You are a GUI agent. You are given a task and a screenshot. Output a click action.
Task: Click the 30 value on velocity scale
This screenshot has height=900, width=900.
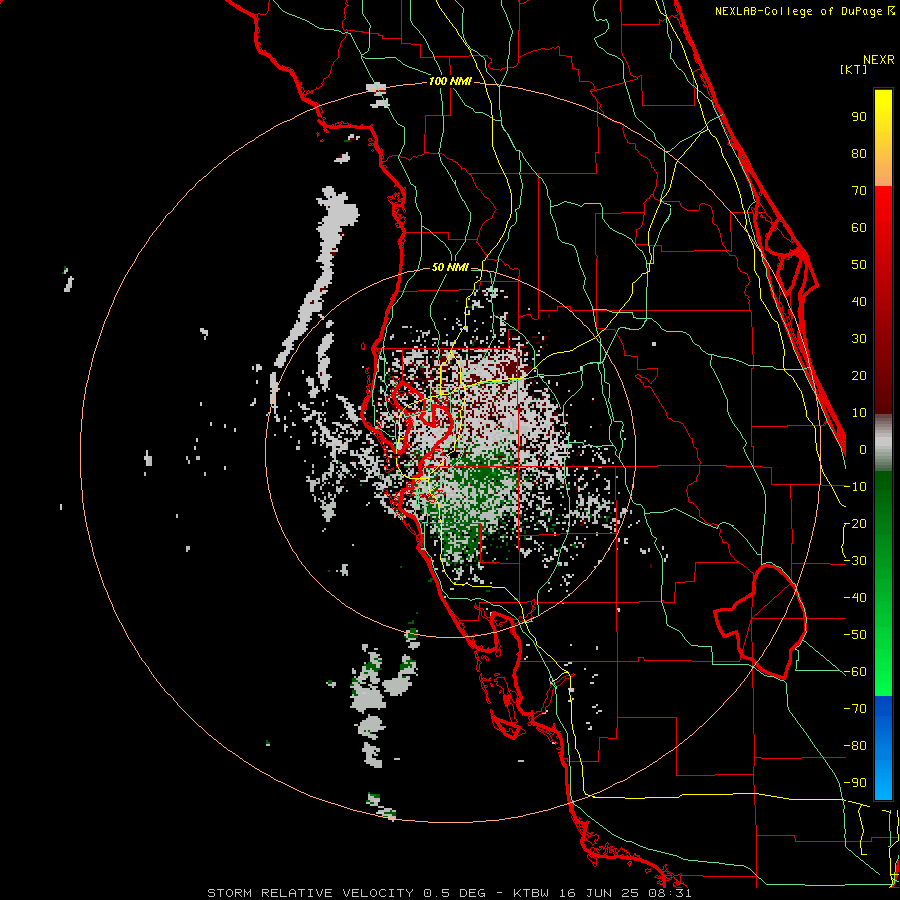[x=859, y=339]
